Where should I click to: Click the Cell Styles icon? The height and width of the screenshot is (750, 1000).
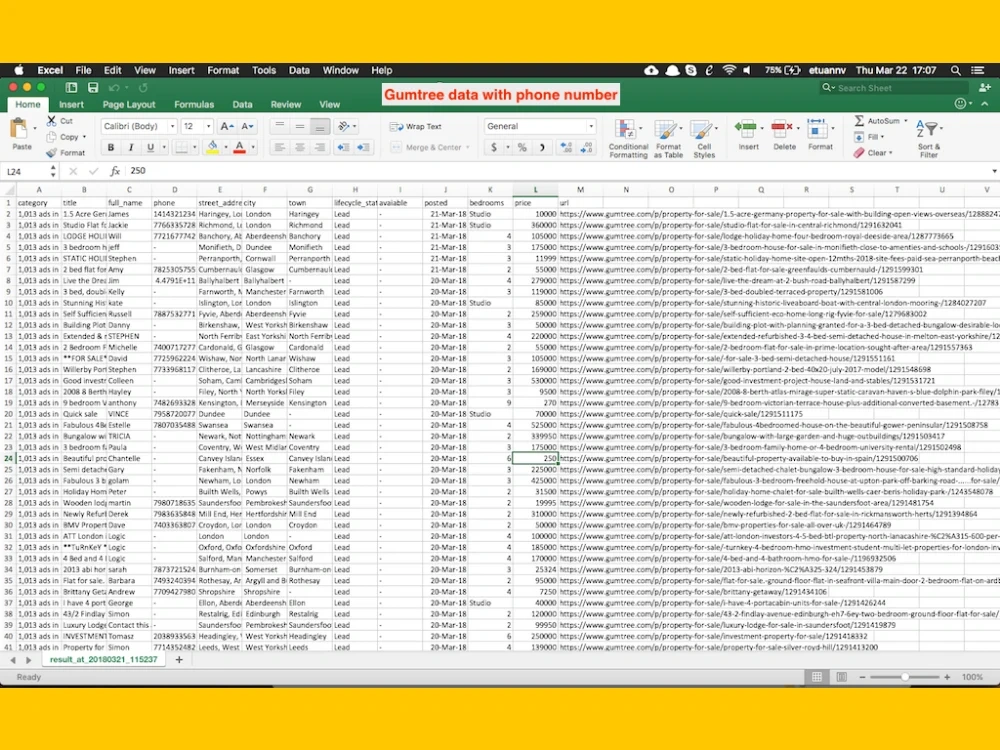(x=700, y=129)
